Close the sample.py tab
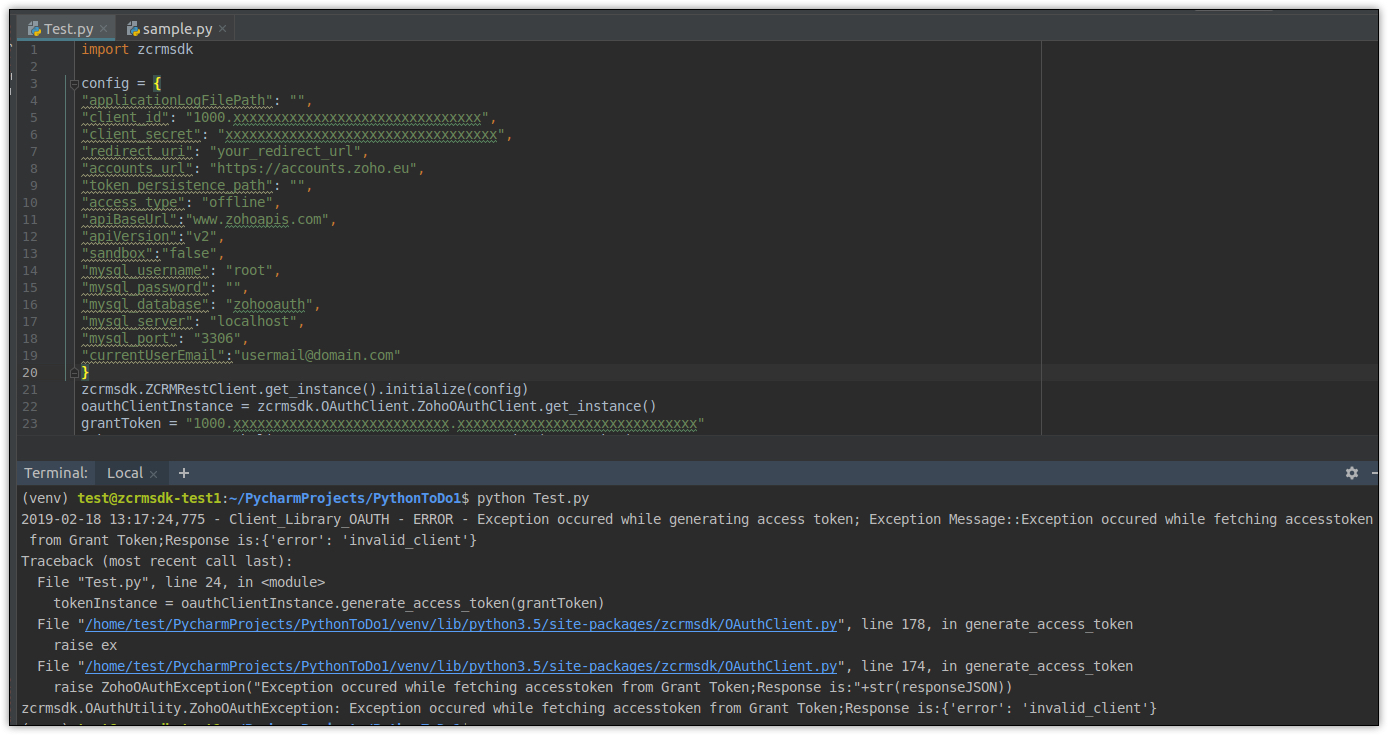 tap(221, 29)
